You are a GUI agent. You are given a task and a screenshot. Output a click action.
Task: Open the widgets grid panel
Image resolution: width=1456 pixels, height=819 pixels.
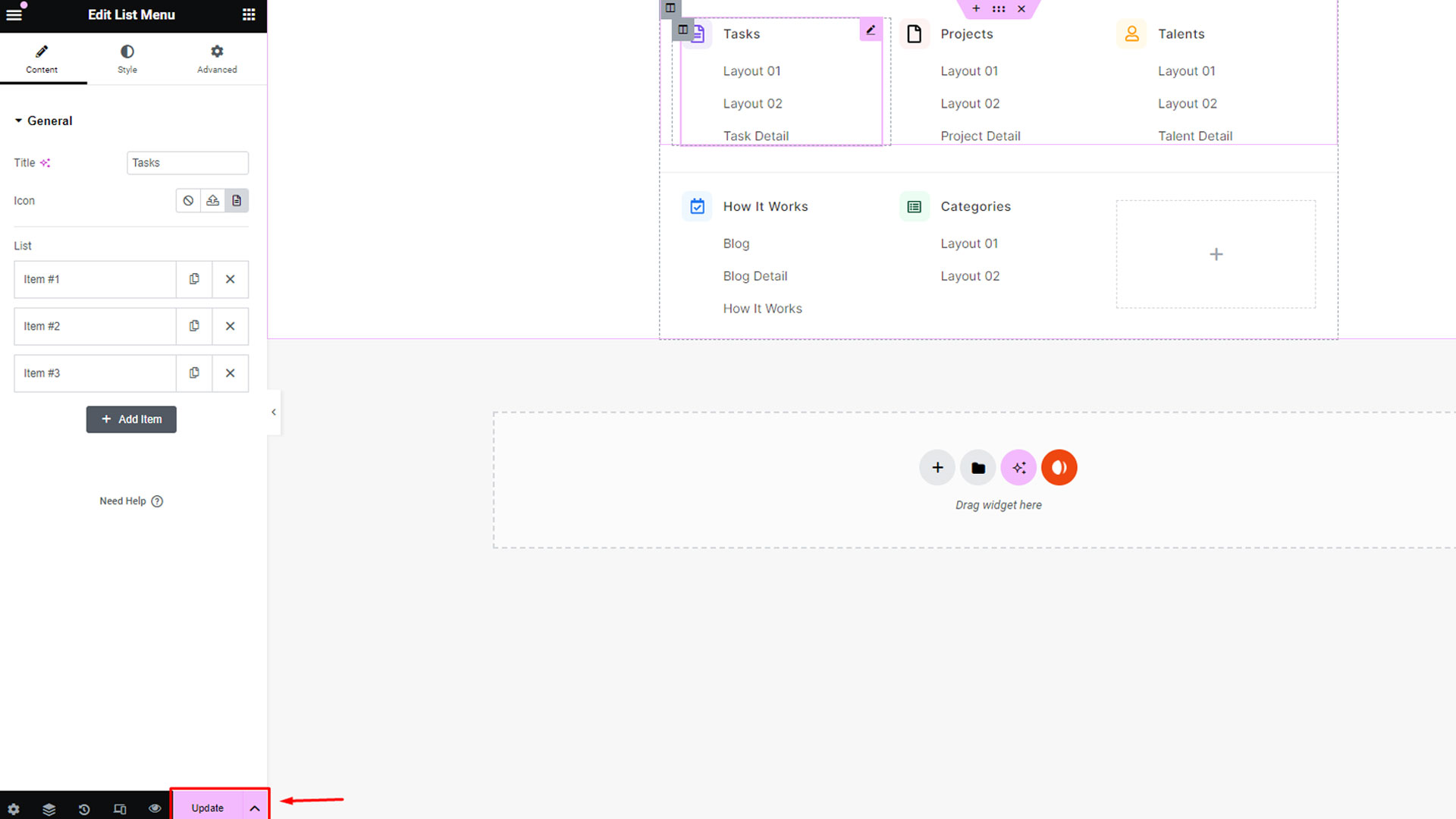(249, 14)
